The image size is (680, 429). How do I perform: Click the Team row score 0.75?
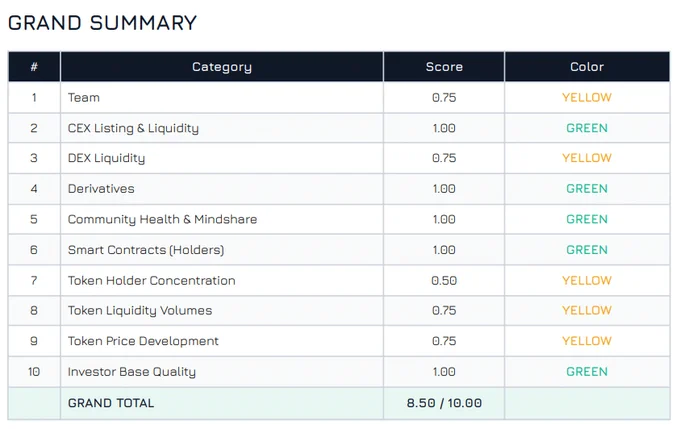pos(444,98)
